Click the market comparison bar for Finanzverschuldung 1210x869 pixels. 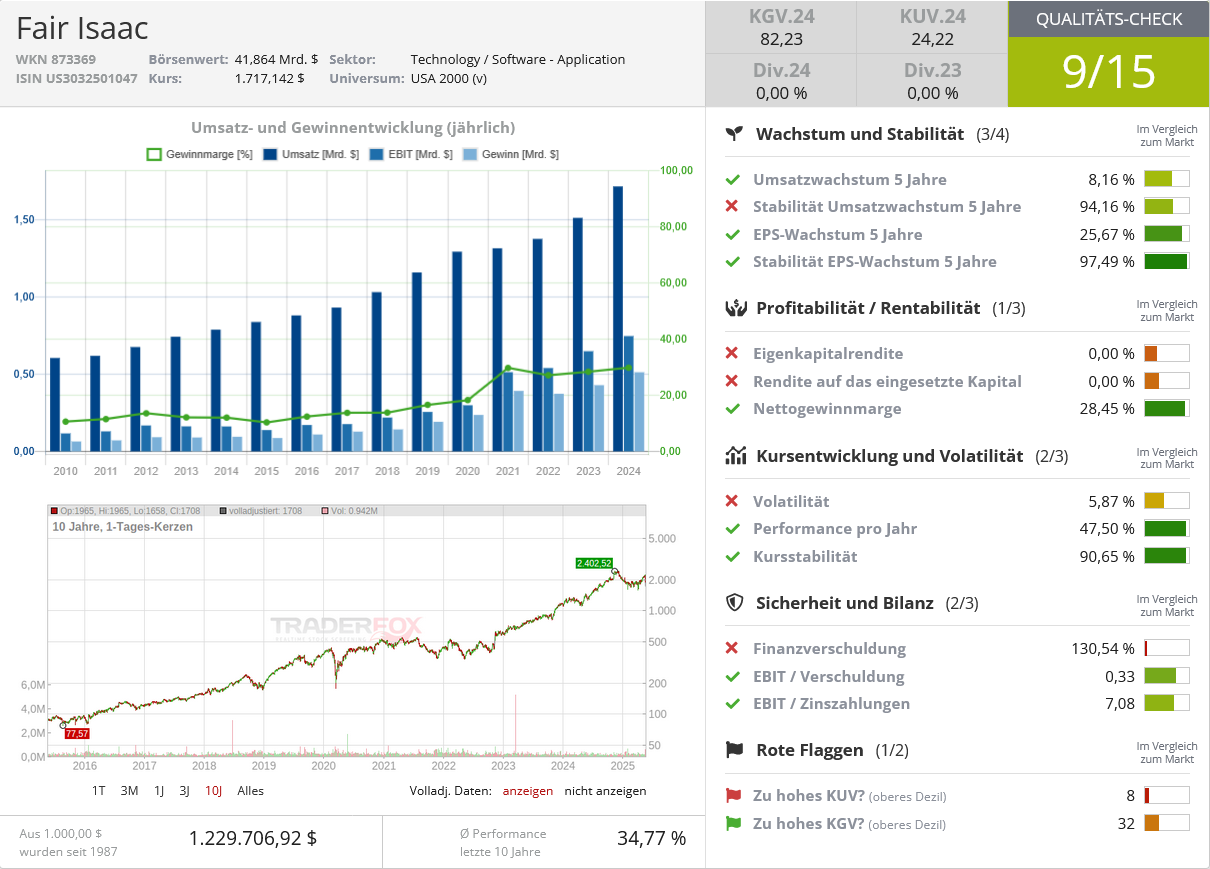coord(1167,648)
